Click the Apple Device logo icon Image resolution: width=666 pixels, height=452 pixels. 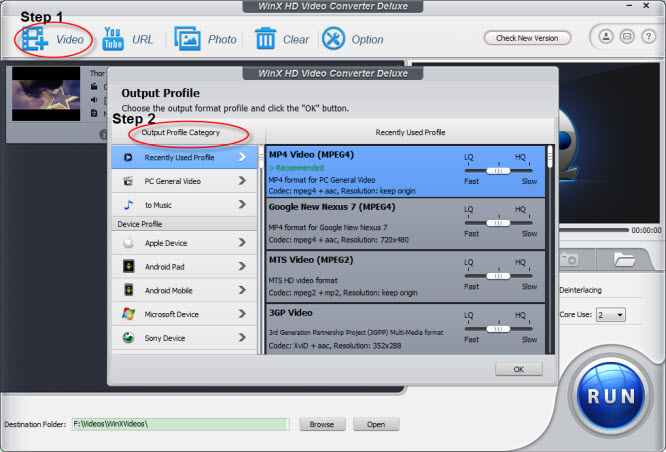(128, 243)
